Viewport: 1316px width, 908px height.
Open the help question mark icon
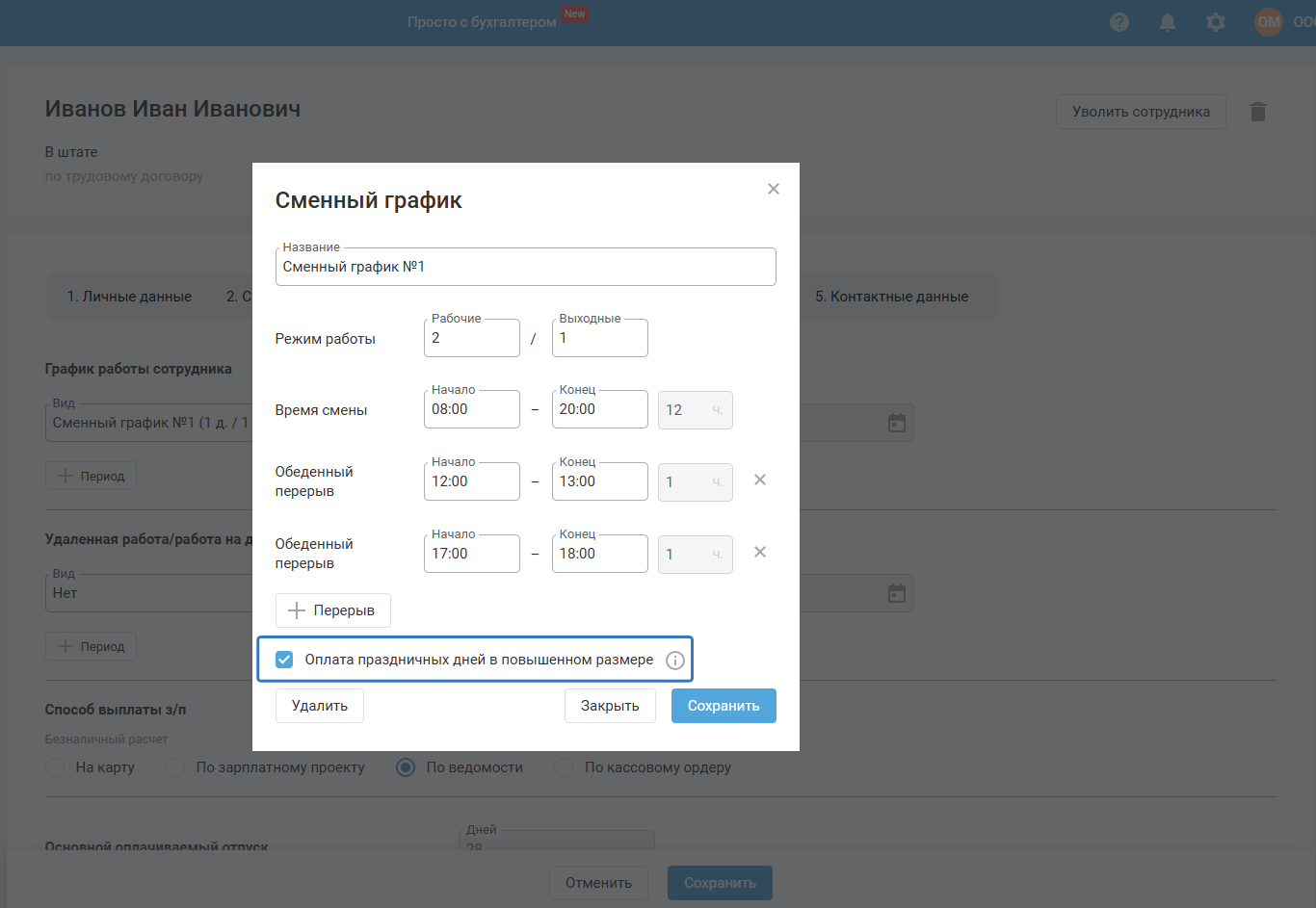[1119, 22]
